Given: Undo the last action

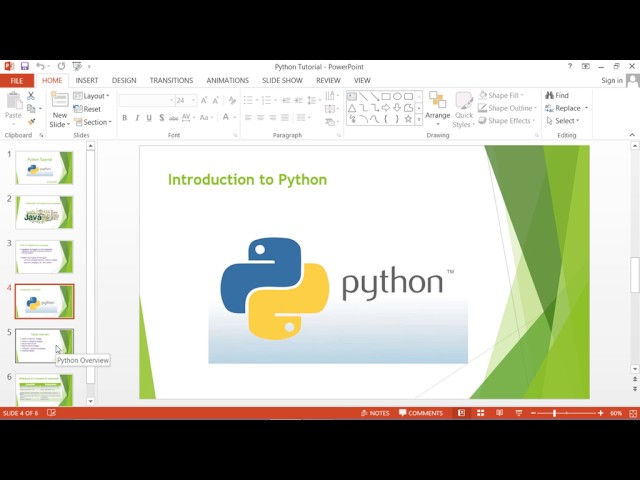Looking at the screenshot, I should (40, 66).
